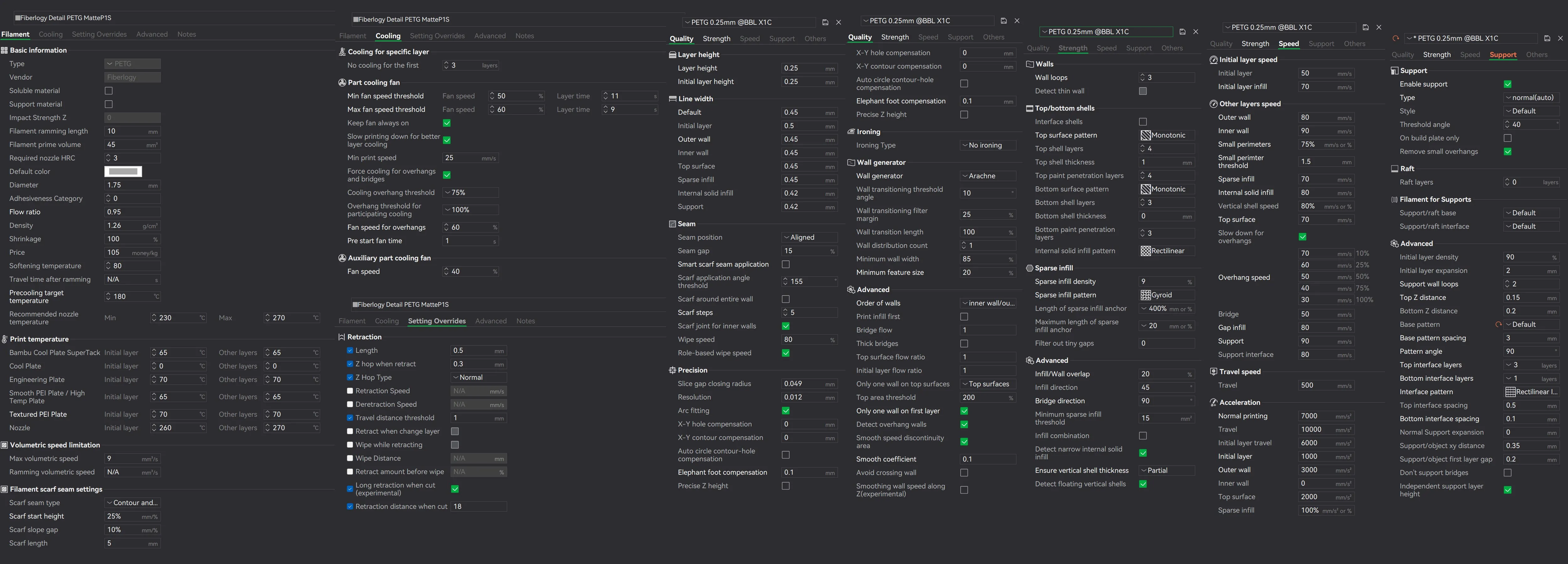Select the underlined Cooling tab
Image resolution: width=1568 pixels, height=564 pixels.
pyautogui.click(x=388, y=36)
